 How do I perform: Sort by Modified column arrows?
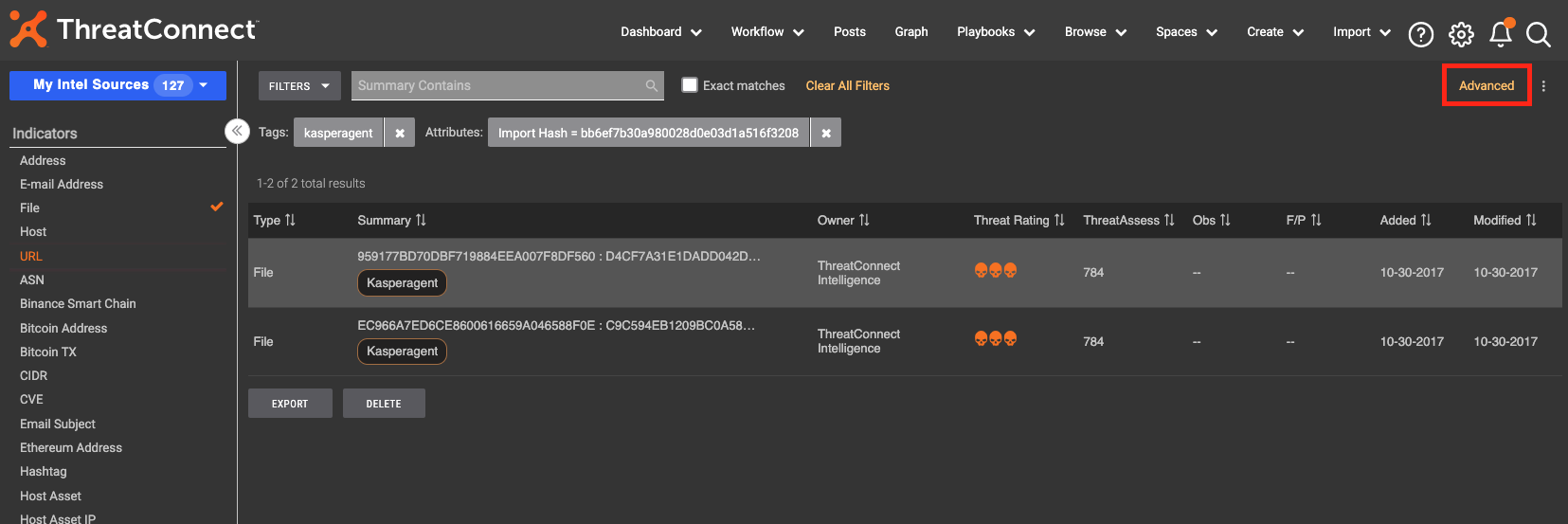[x=1531, y=220]
